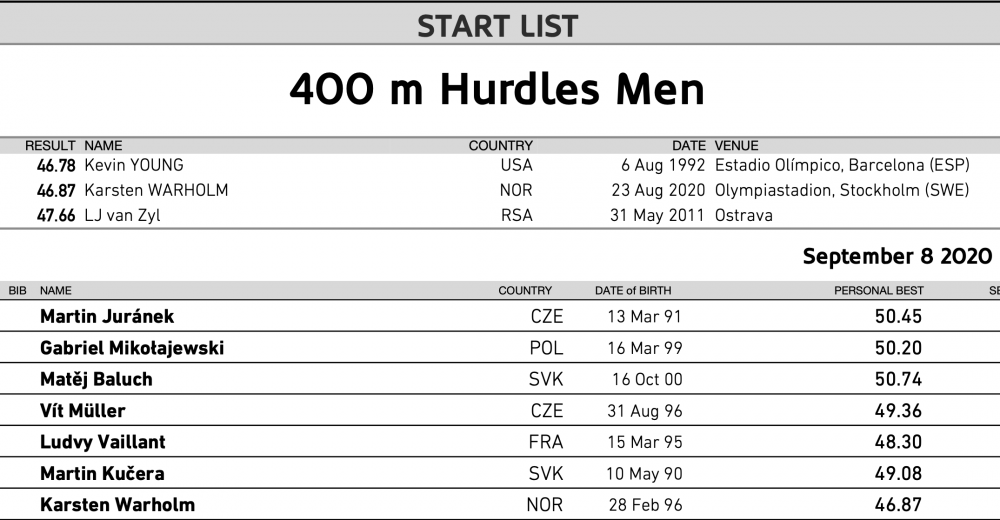This screenshot has height=520, width=1000.
Task: Click the DATE of BIRTH column header
Action: click(x=633, y=291)
